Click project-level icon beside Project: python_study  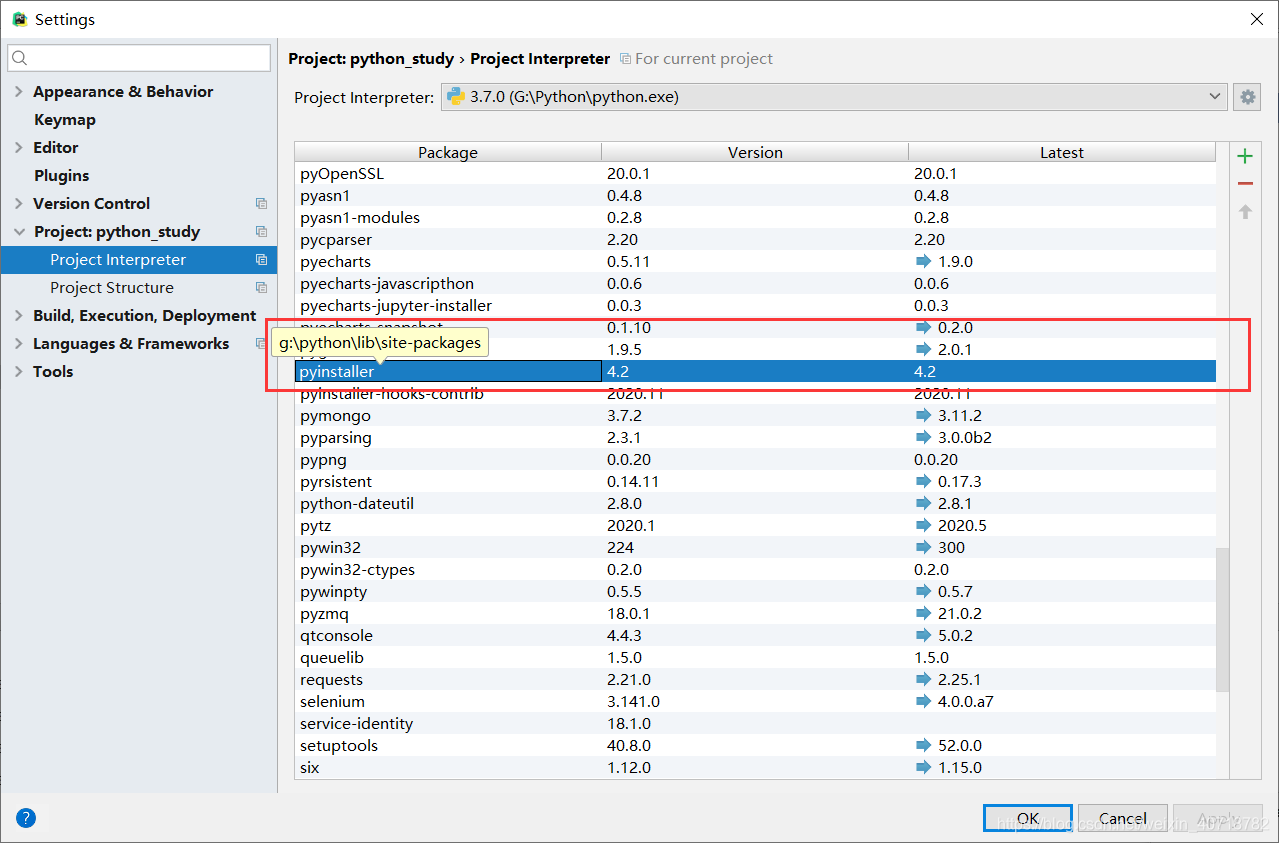click(261, 232)
